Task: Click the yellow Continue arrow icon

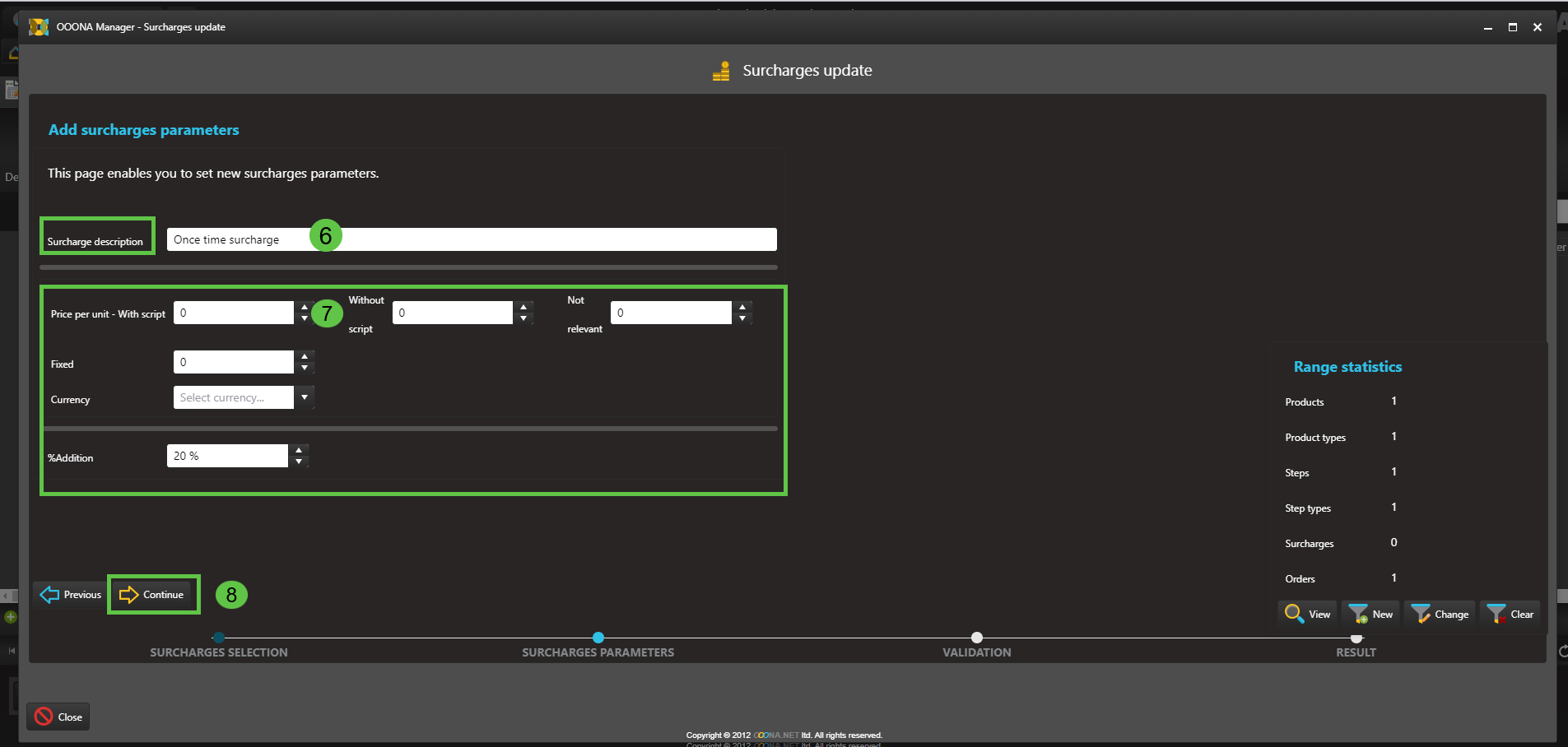Action: (129, 595)
